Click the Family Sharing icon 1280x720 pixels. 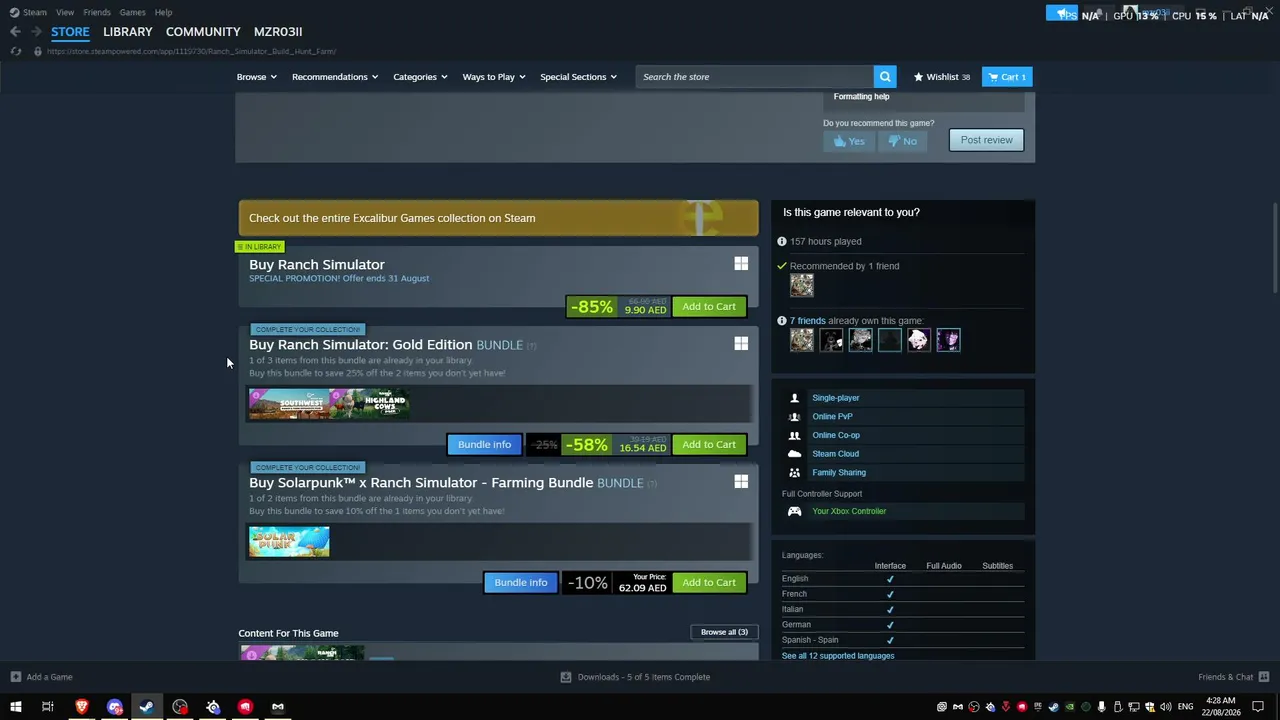794,473
